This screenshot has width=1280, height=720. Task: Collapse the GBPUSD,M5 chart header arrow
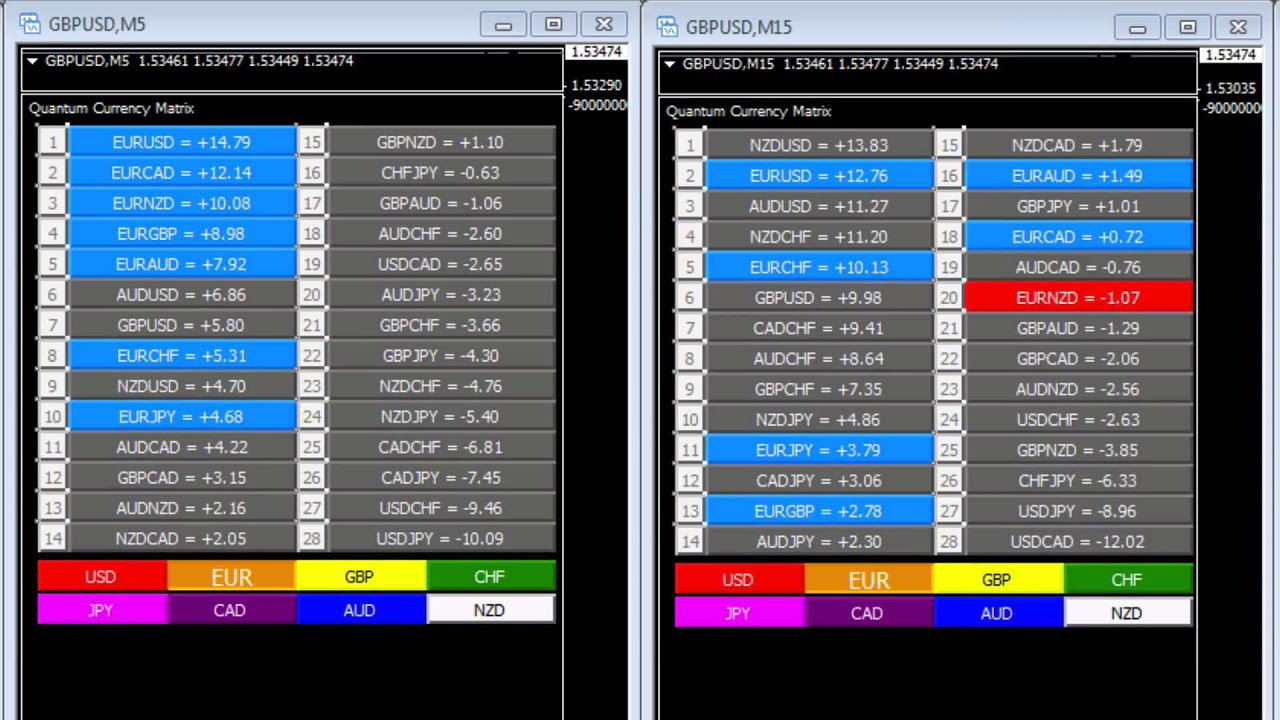tap(33, 61)
